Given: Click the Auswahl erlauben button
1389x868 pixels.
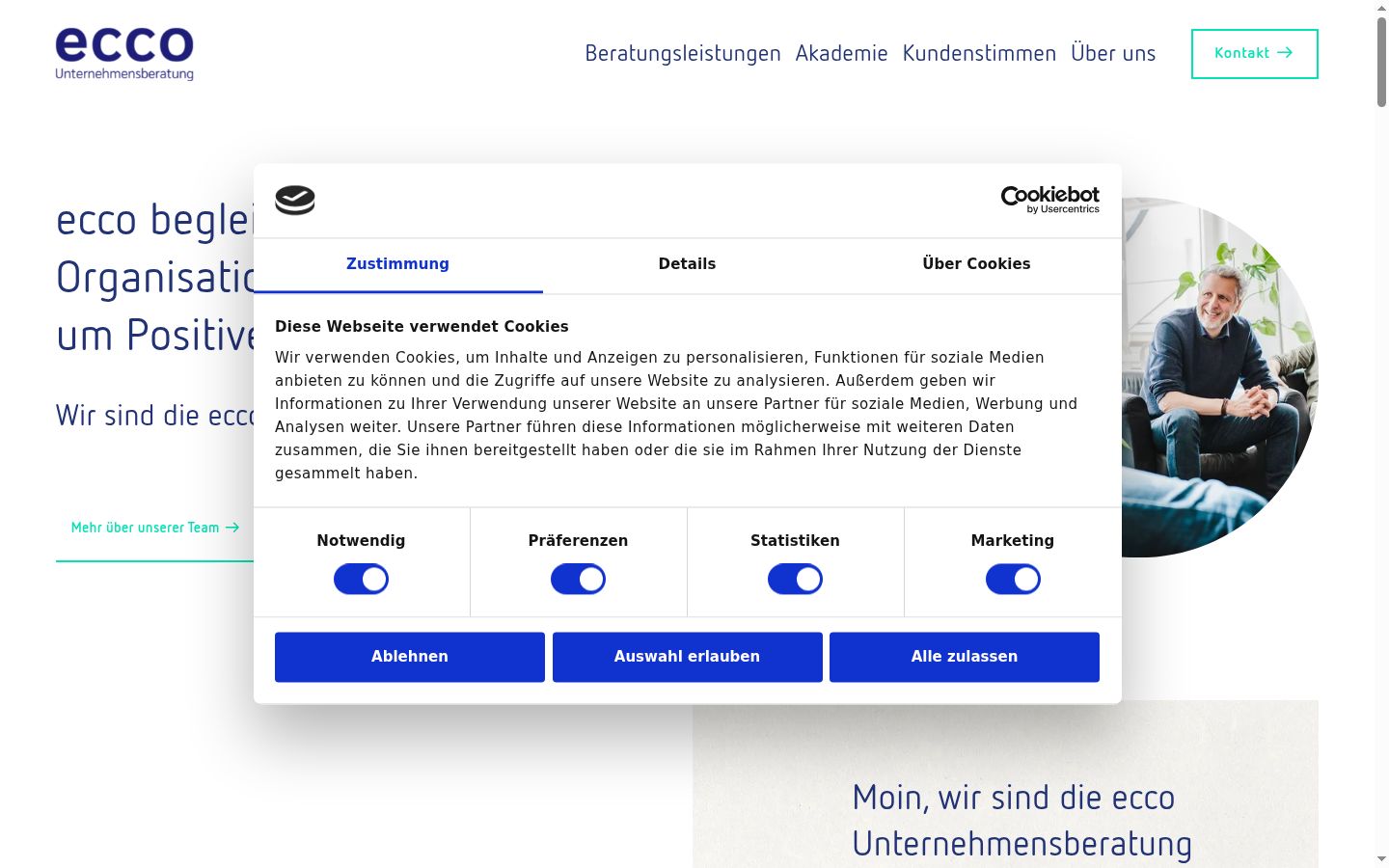Looking at the screenshot, I should 688,657.
